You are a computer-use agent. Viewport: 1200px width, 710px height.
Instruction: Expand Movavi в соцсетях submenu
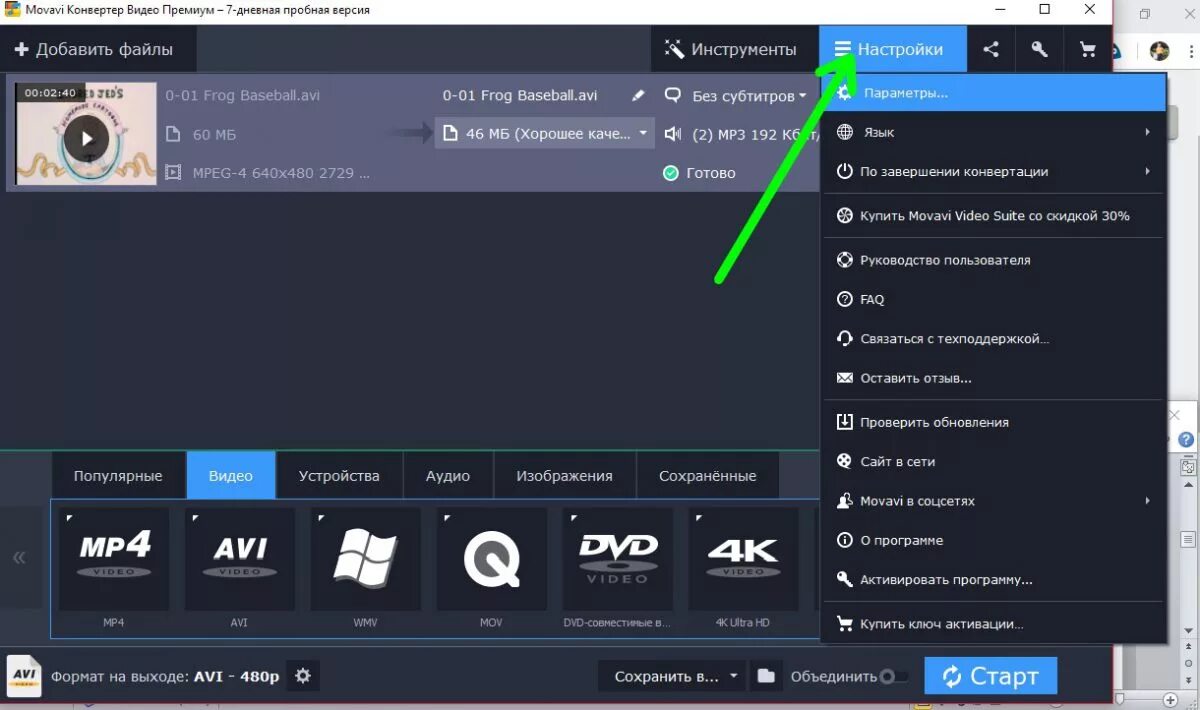click(995, 501)
